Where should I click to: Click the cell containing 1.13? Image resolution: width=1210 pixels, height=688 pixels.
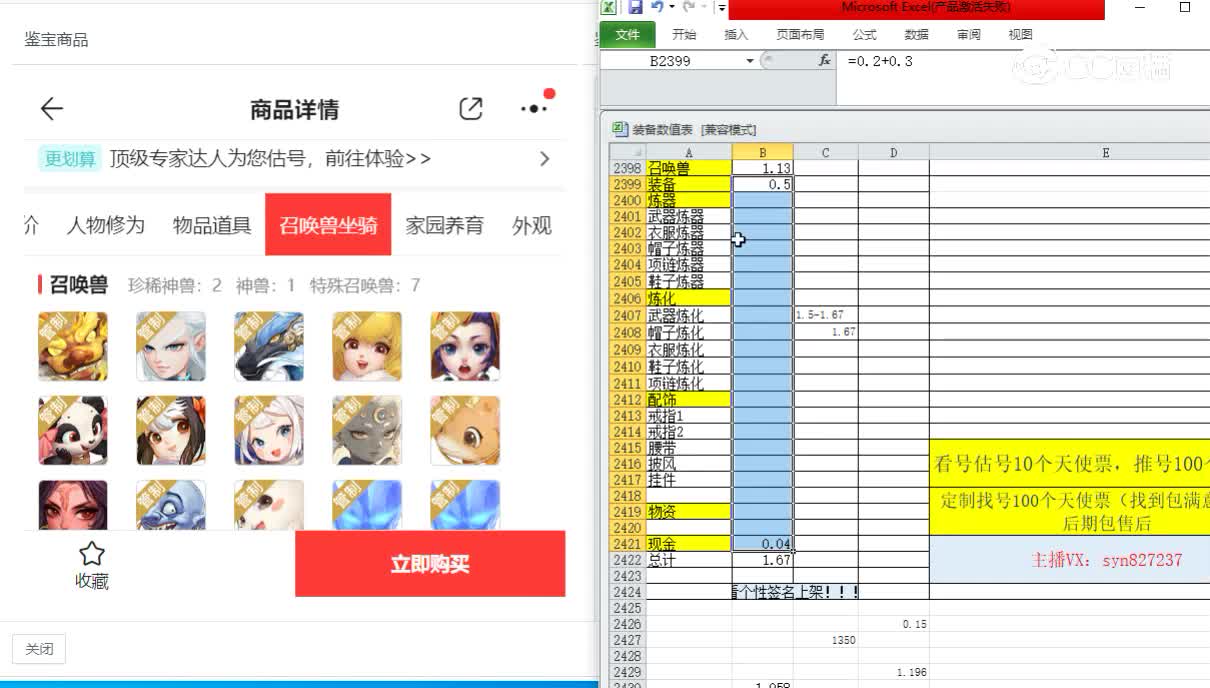(x=763, y=168)
